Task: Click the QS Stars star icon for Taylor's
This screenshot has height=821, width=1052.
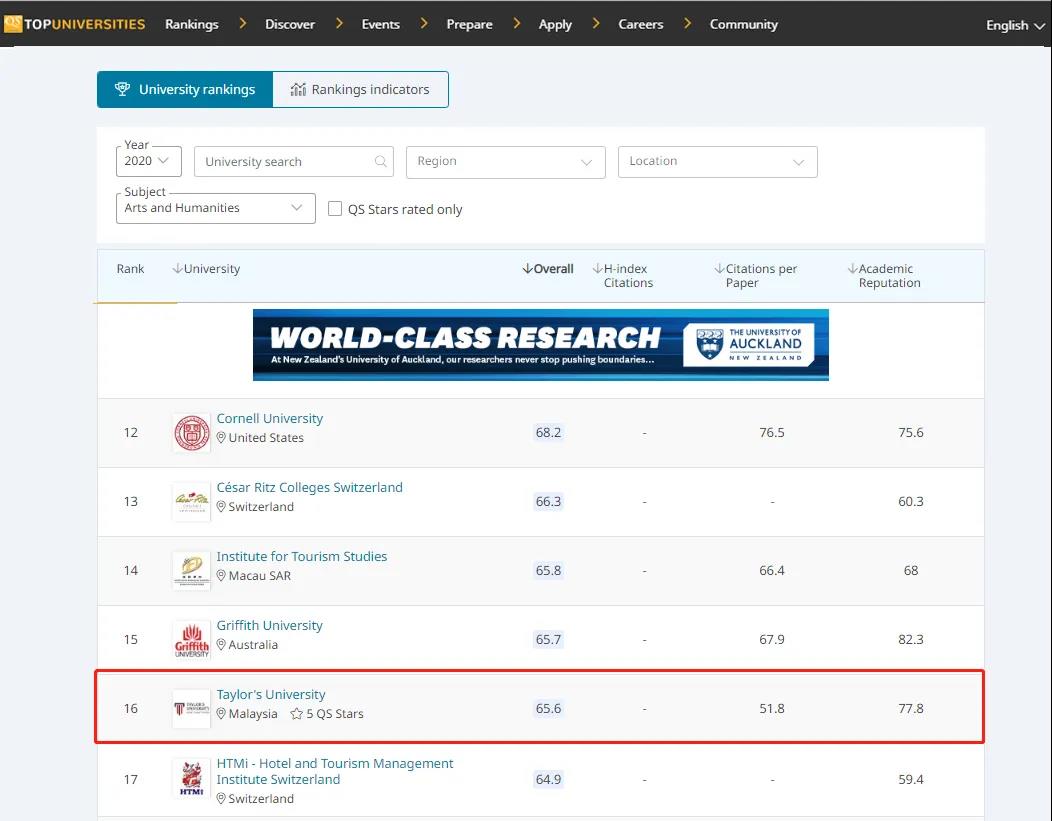Action: [x=297, y=714]
